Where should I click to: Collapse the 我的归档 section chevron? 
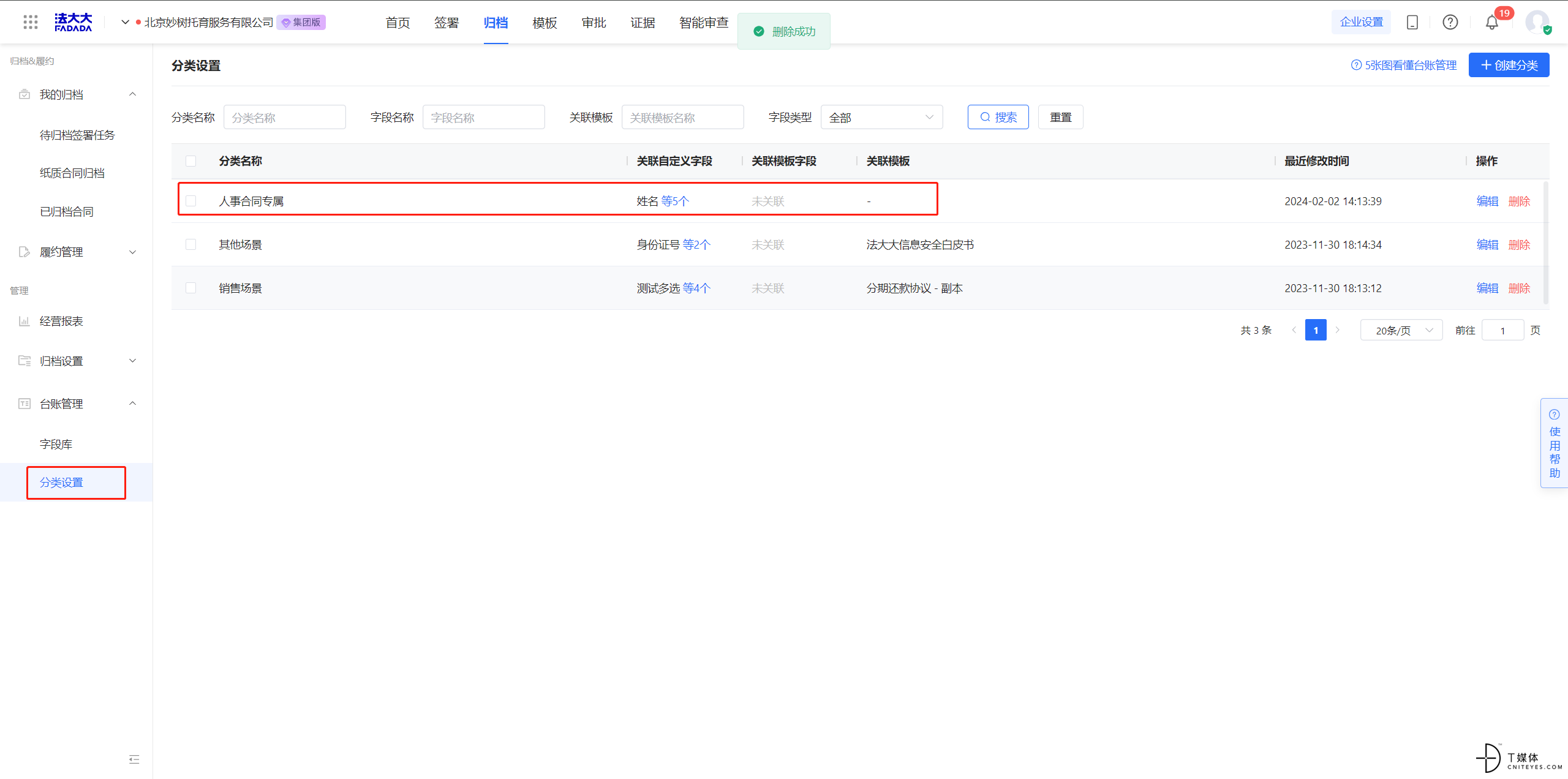pos(133,94)
